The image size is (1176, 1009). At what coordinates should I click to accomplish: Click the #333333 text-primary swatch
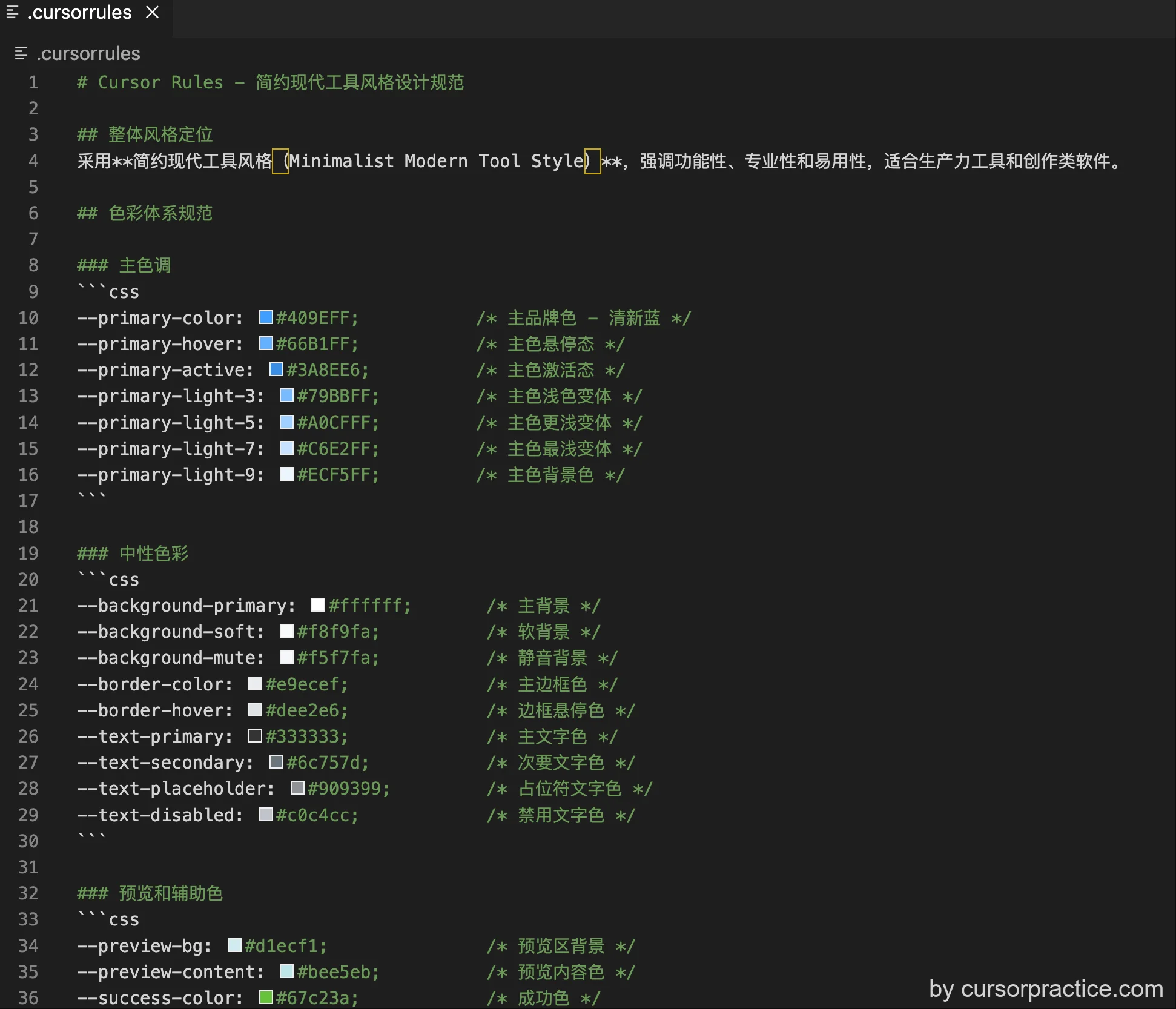(x=255, y=736)
